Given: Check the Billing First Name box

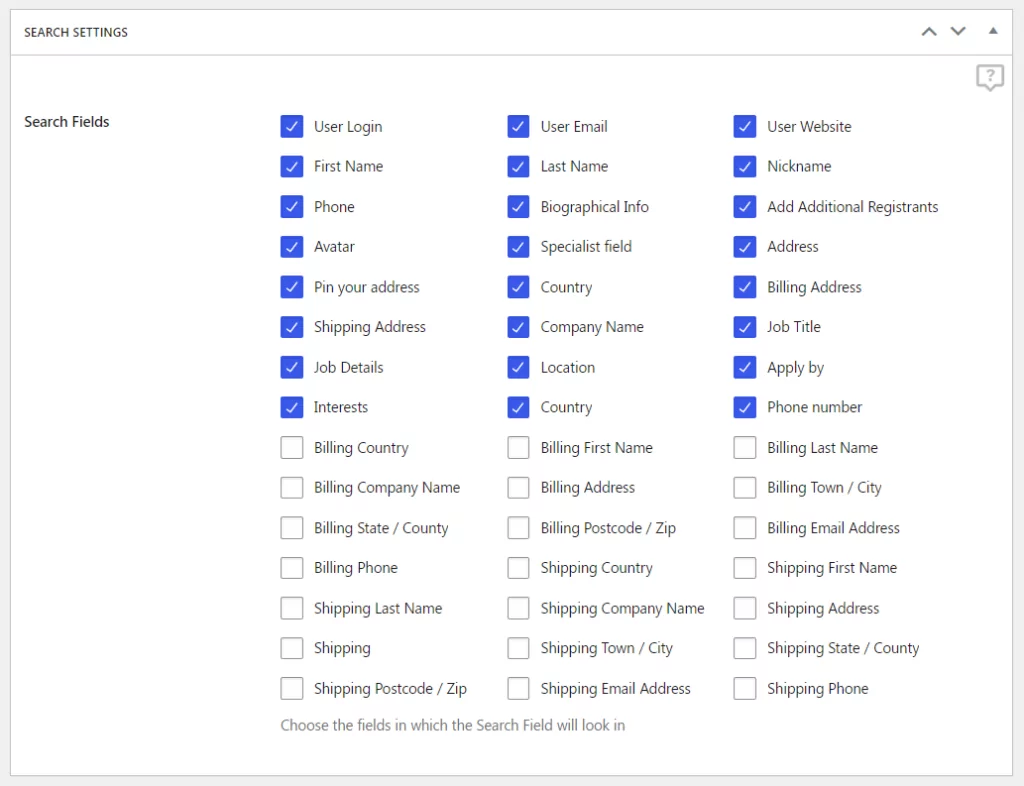Looking at the screenshot, I should [519, 448].
